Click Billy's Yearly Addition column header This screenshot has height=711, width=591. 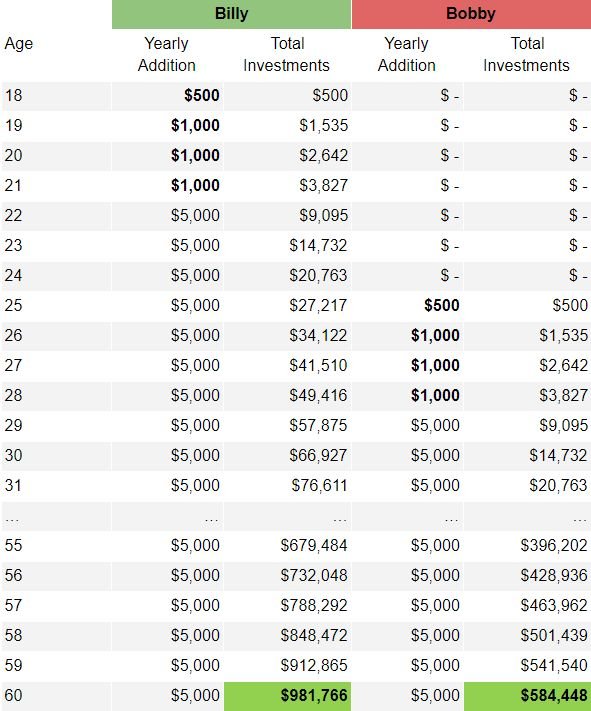[166, 54]
